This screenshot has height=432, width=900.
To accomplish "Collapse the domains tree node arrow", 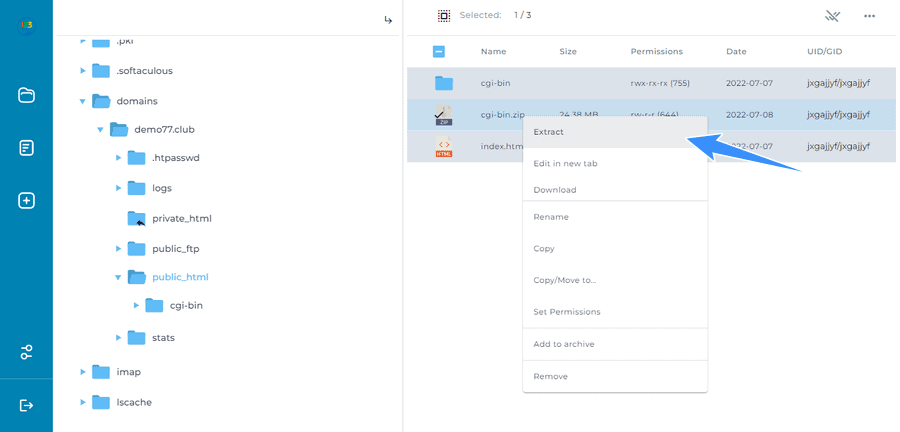I will (83, 102).
